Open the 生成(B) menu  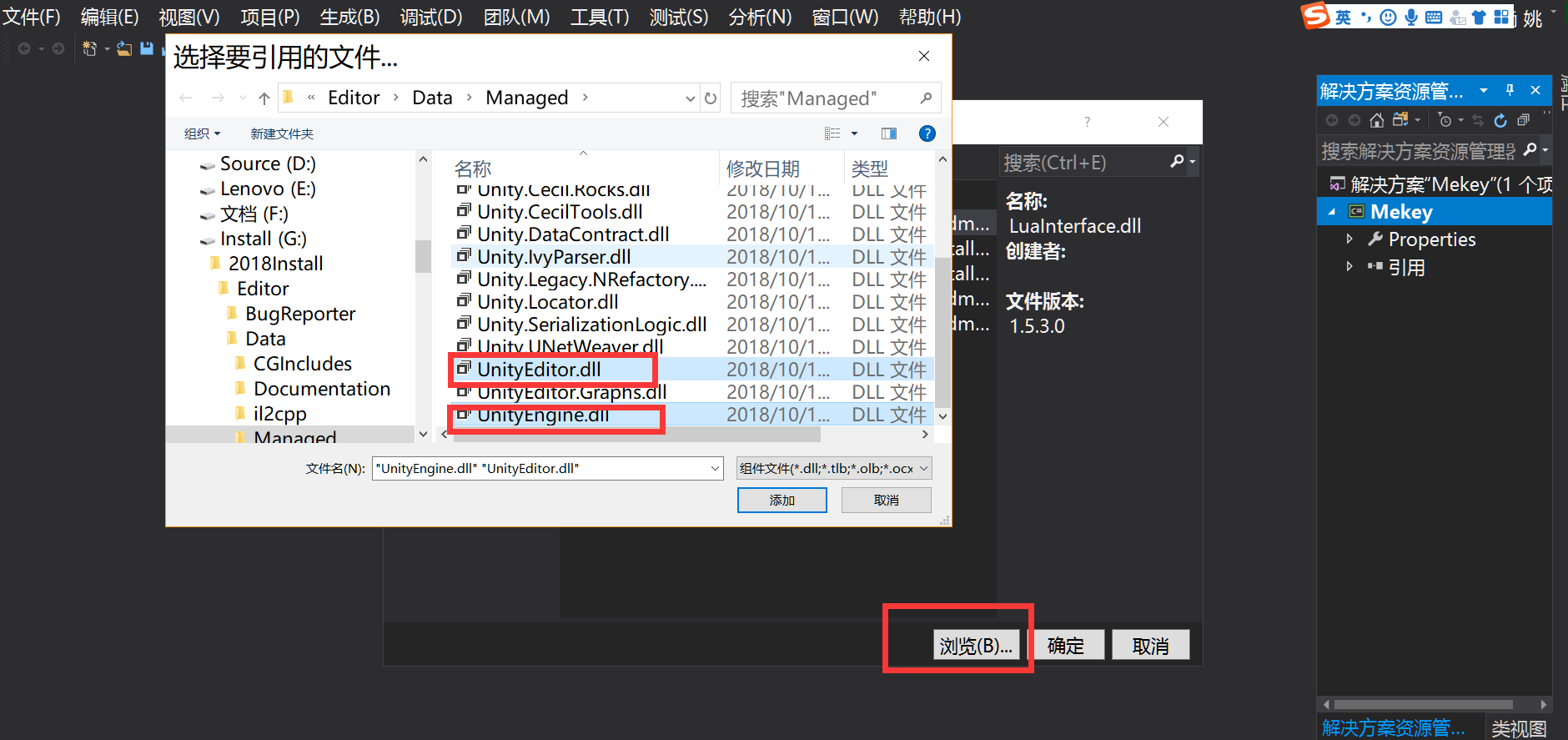(350, 17)
